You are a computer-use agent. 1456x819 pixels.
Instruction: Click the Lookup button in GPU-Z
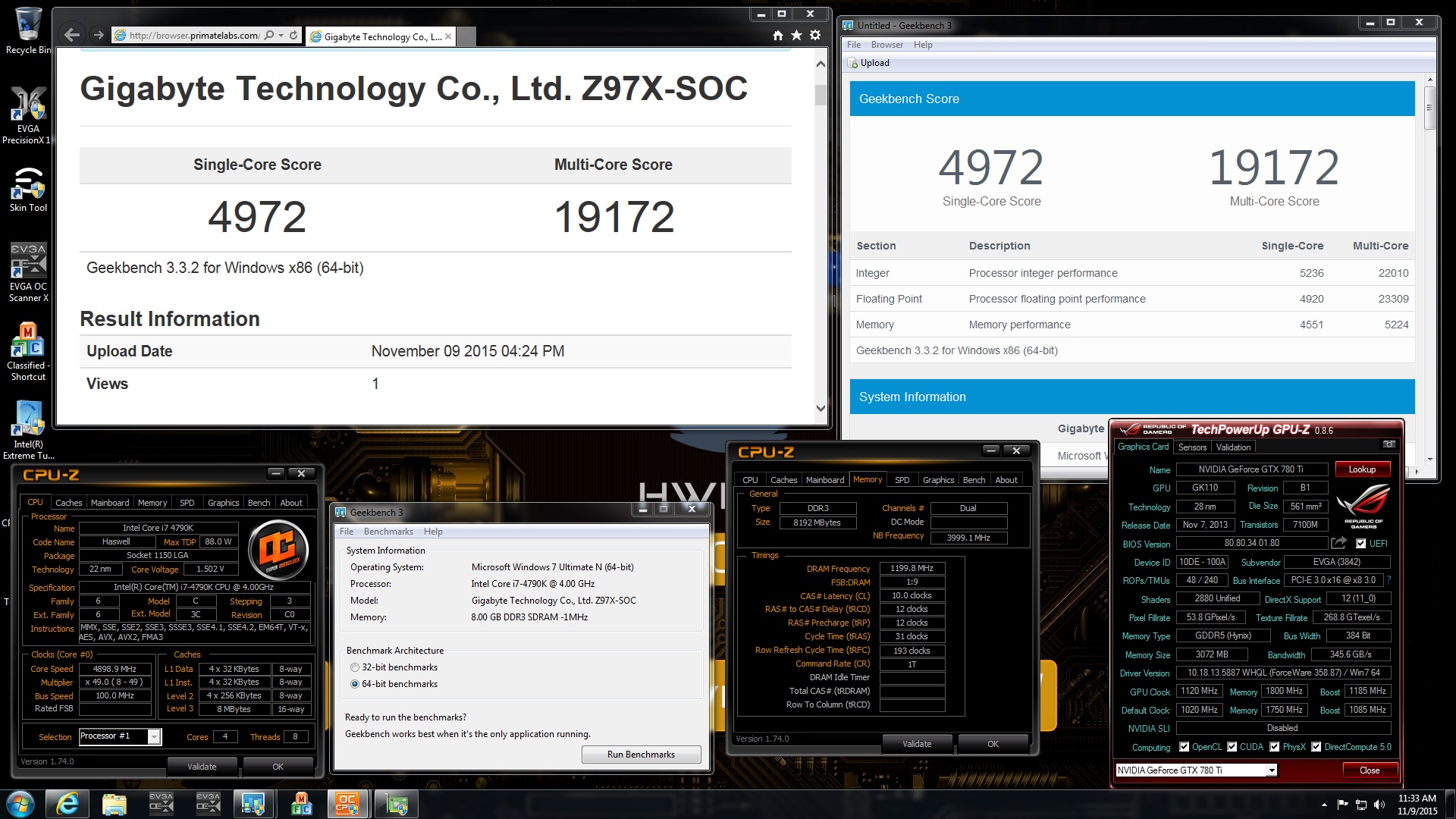click(1362, 469)
